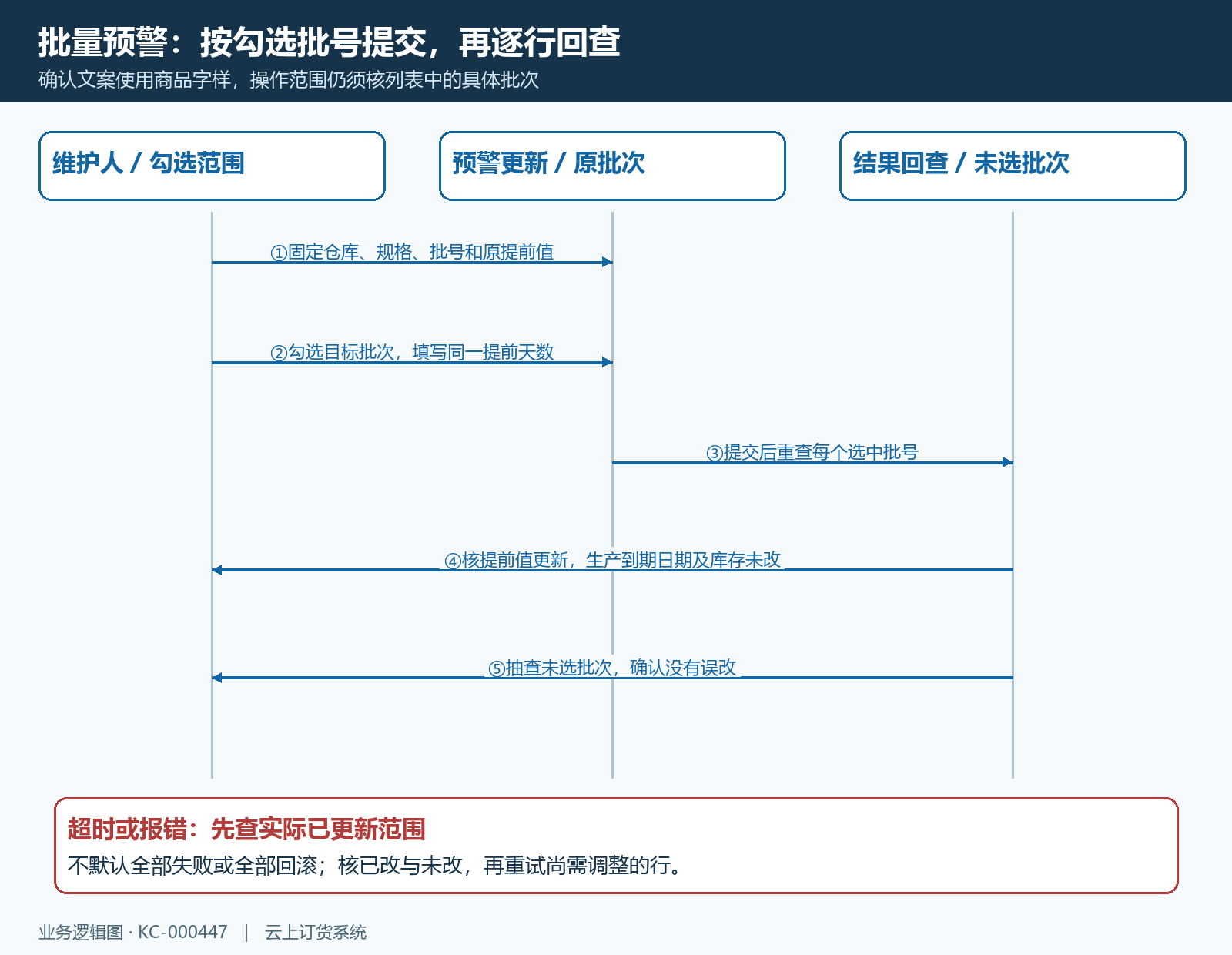Image resolution: width=1232 pixels, height=955 pixels.
Task: Select step ③提交后重查每个选中批号 label
Action: [812, 452]
